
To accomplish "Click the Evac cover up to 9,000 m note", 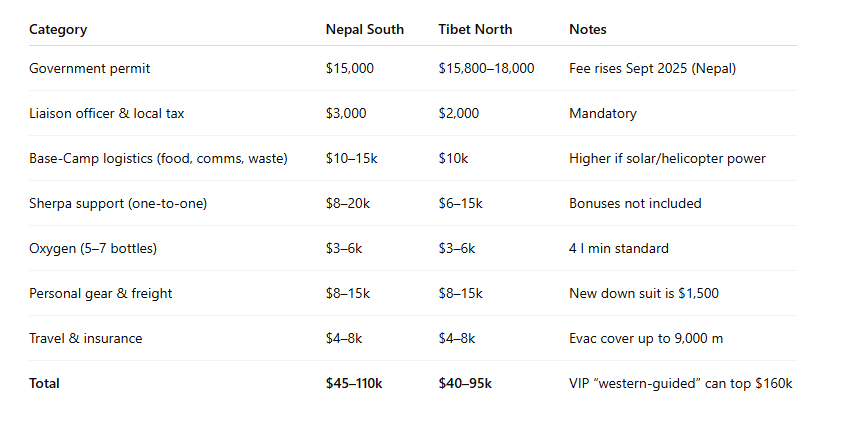I will click(646, 339).
